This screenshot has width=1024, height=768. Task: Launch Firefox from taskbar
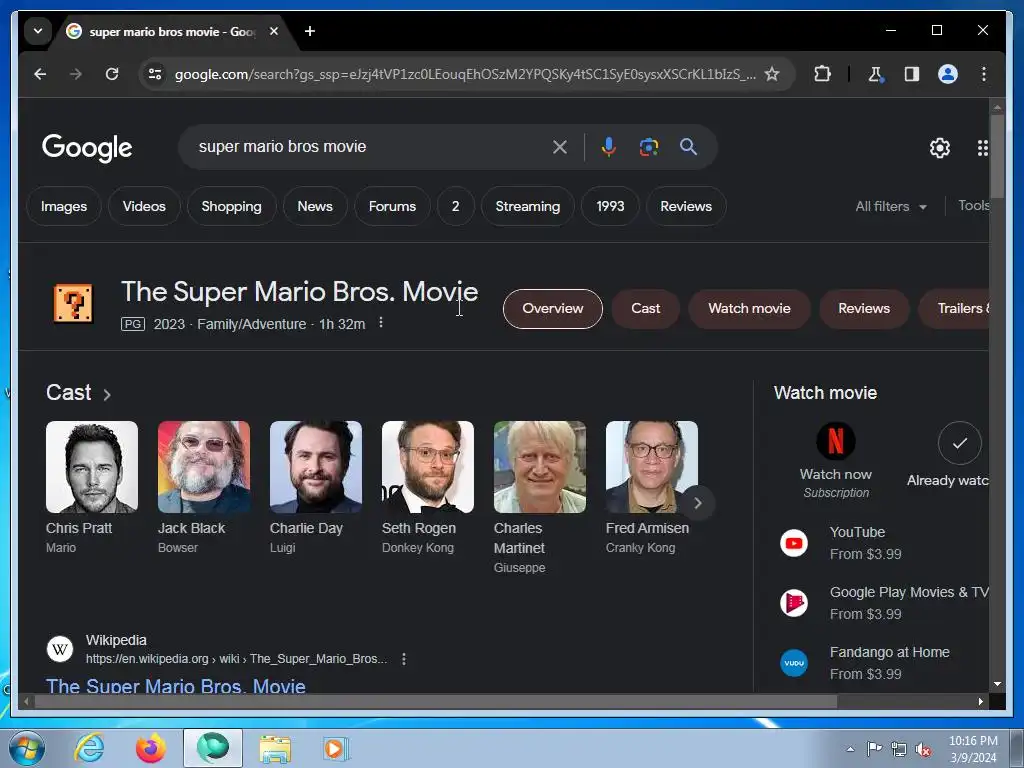151,748
